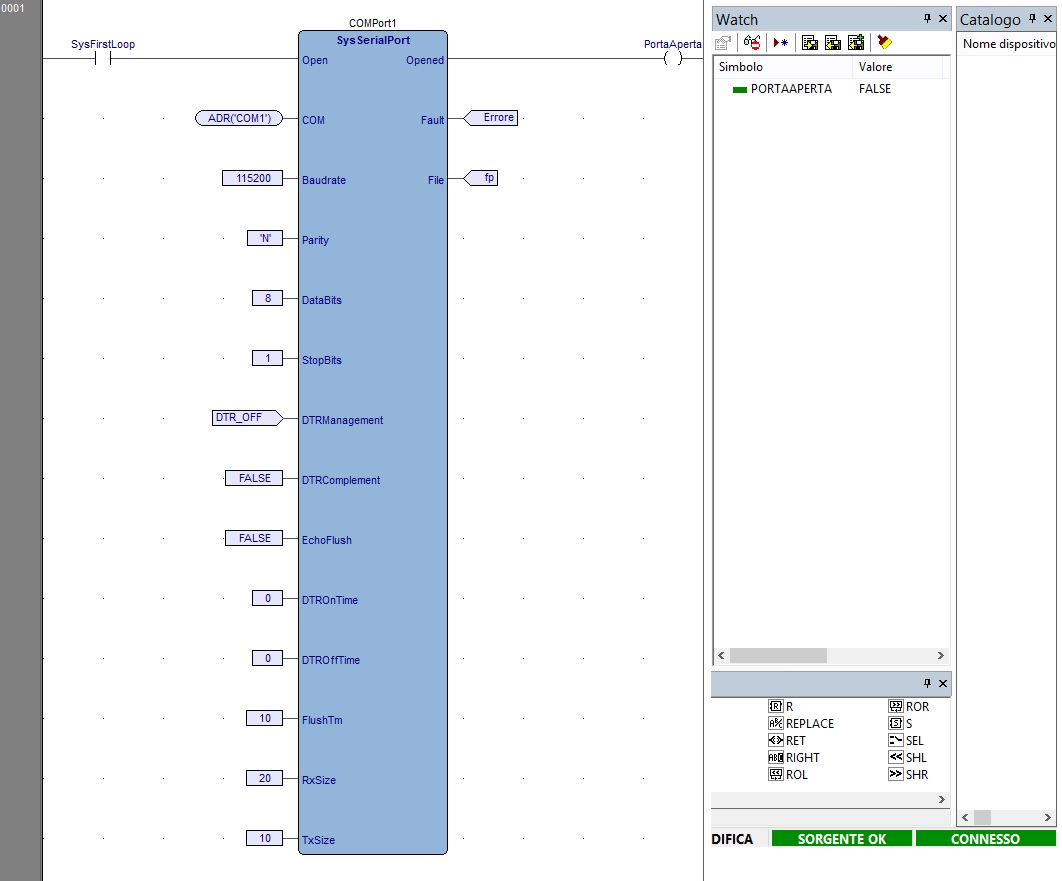The height and width of the screenshot is (881, 1062).
Task: Pin the operator list panel below Watch
Action: click(x=927, y=683)
